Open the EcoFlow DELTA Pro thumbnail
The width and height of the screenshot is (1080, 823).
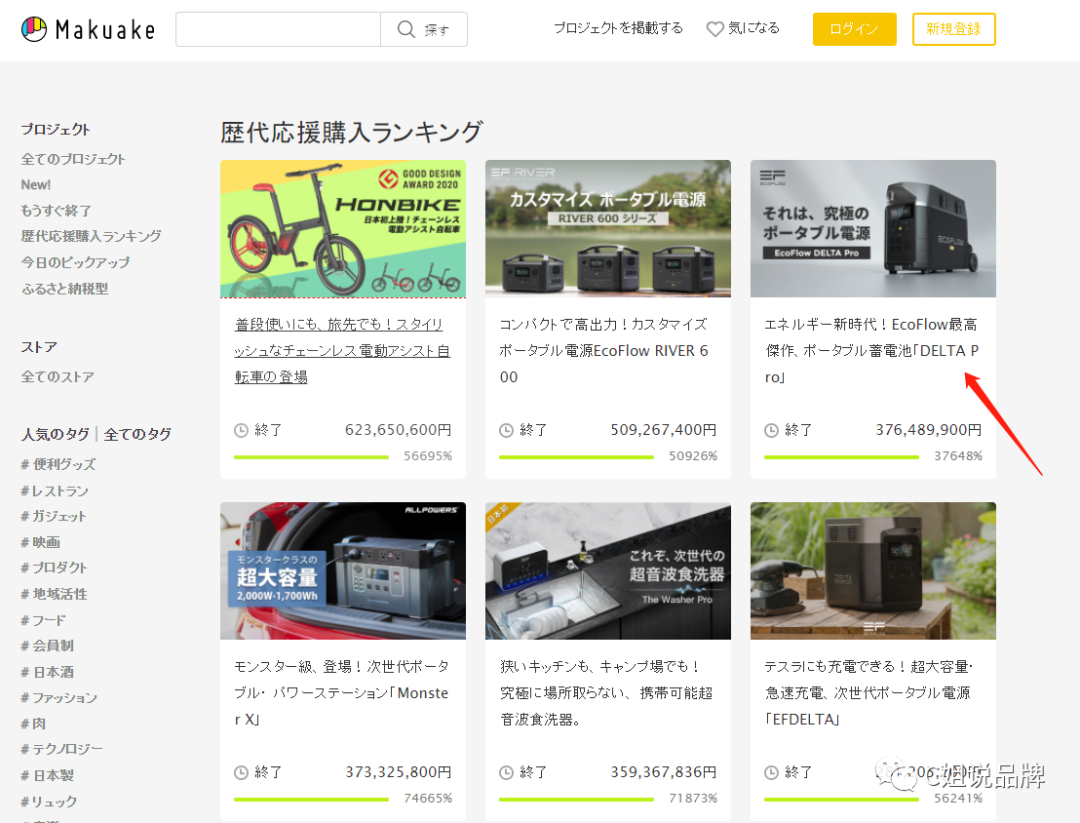(x=873, y=229)
